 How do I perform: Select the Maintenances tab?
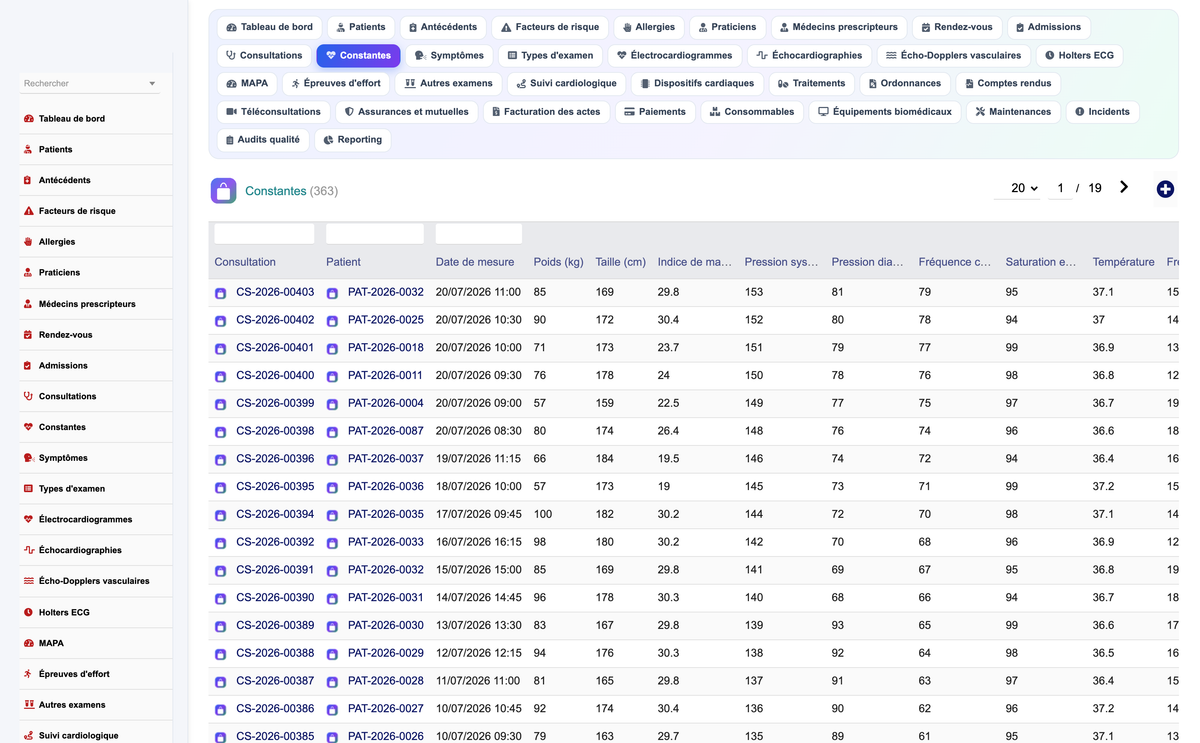pyautogui.click(x=1012, y=111)
